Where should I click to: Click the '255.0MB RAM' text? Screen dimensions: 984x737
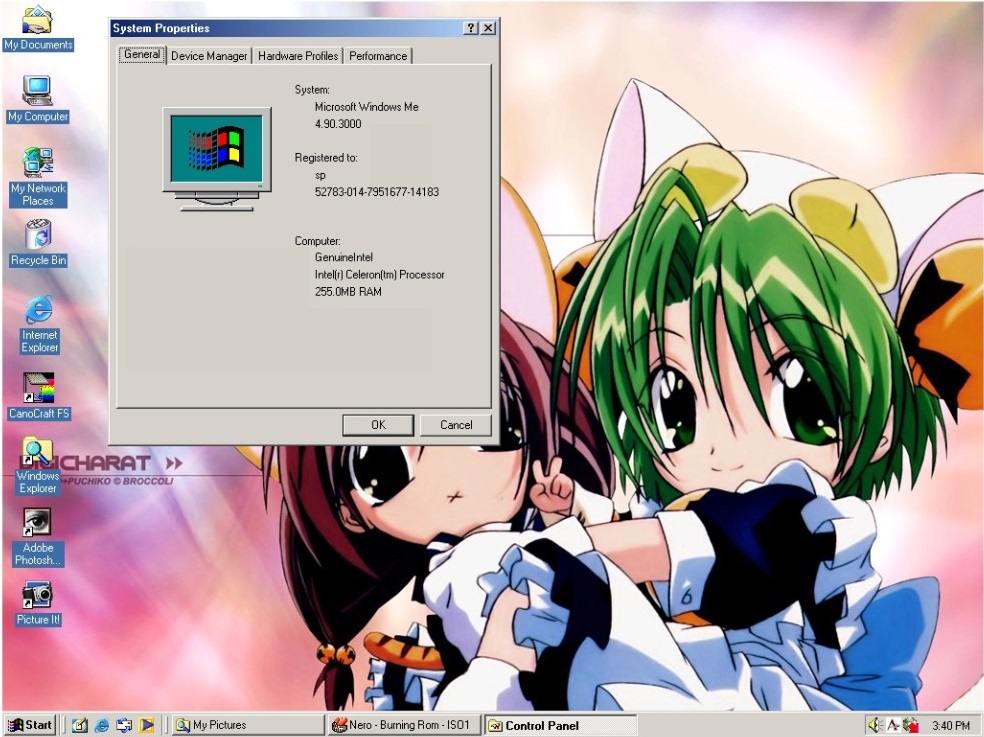point(348,292)
